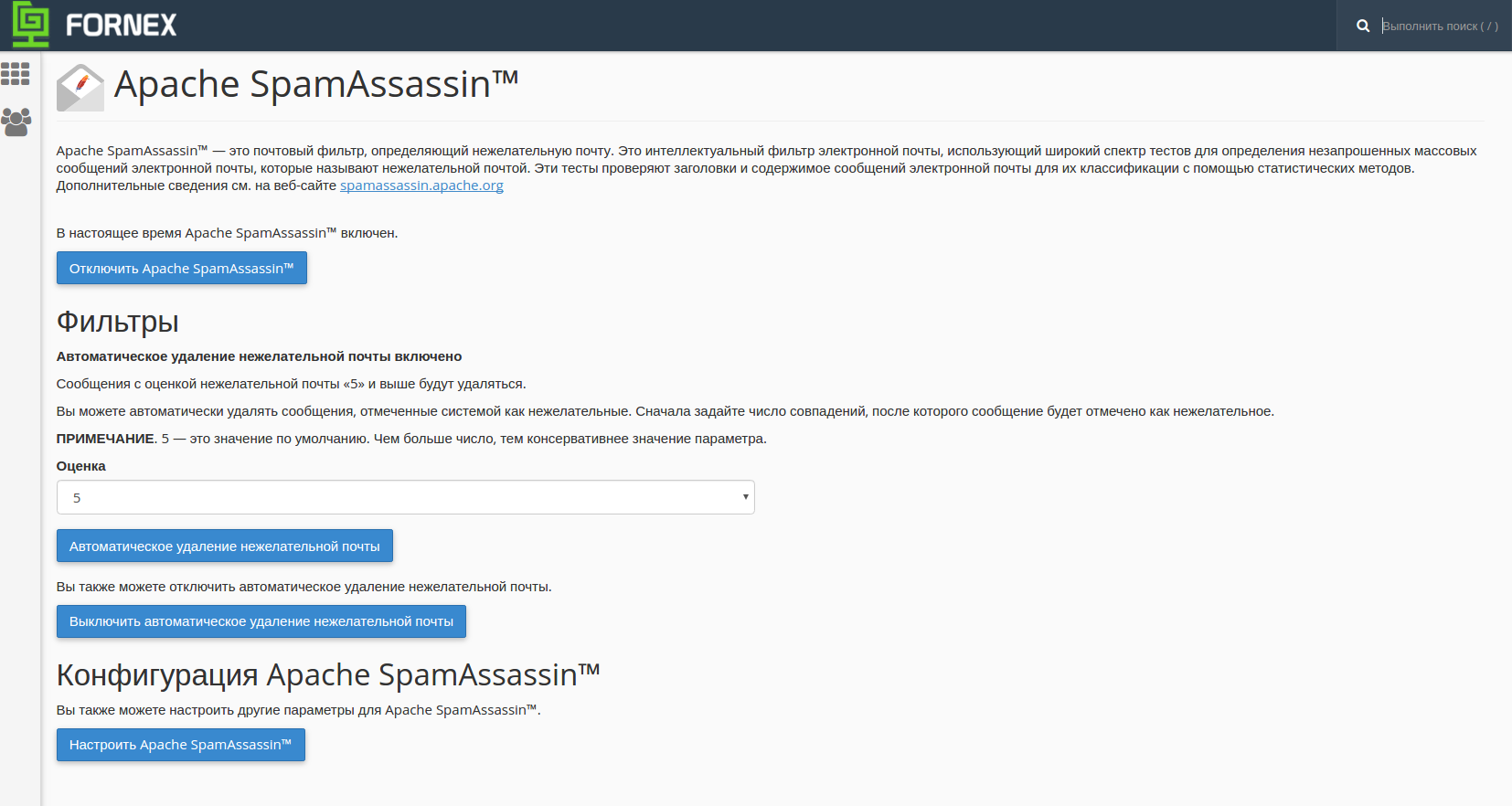Open the Оценка score dropdown
Image resolution: width=1512 pixels, height=806 pixels.
(x=406, y=497)
